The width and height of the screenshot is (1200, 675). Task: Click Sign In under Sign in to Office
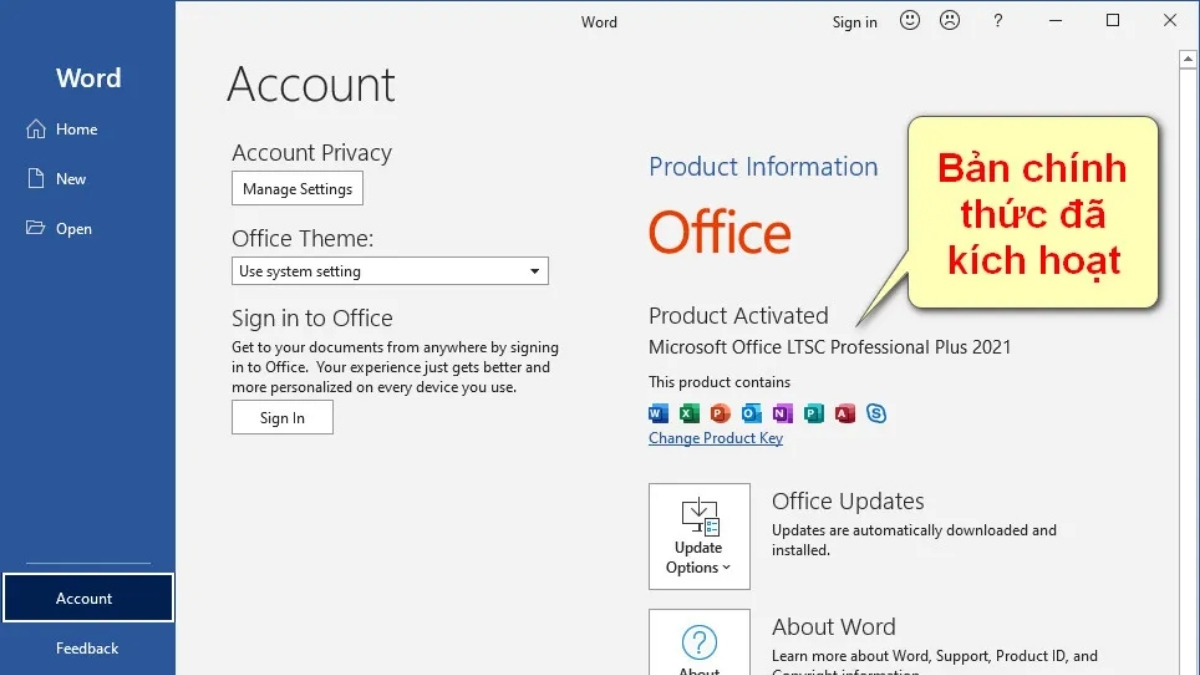pyautogui.click(x=282, y=418)
